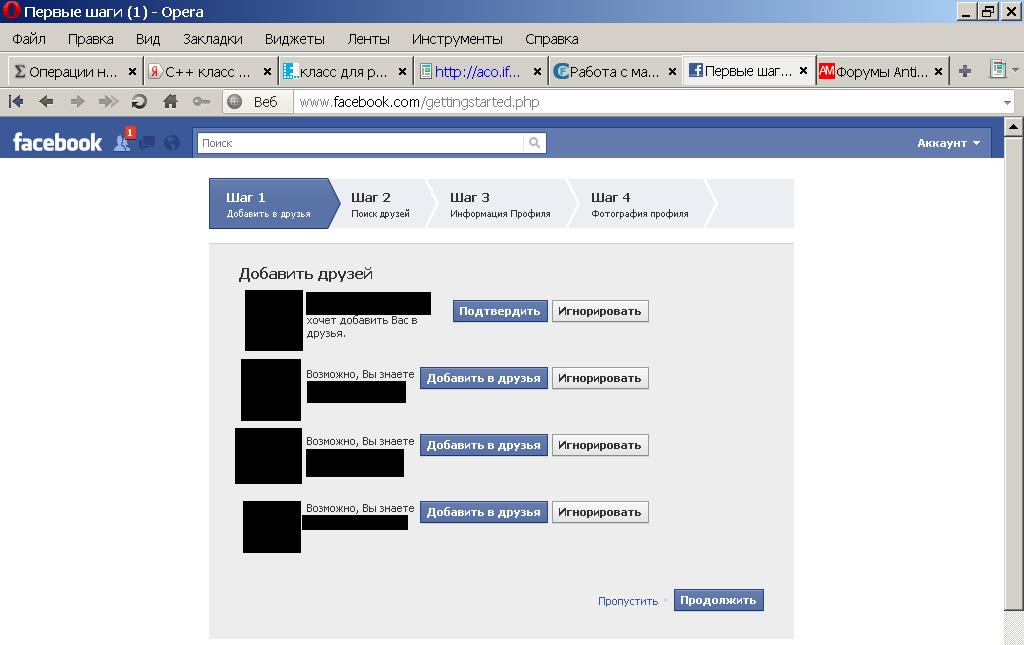The width and height of the screenshot is (1024, 645).
Task: Open Facebook messages icon
Action: coord(147,142)
